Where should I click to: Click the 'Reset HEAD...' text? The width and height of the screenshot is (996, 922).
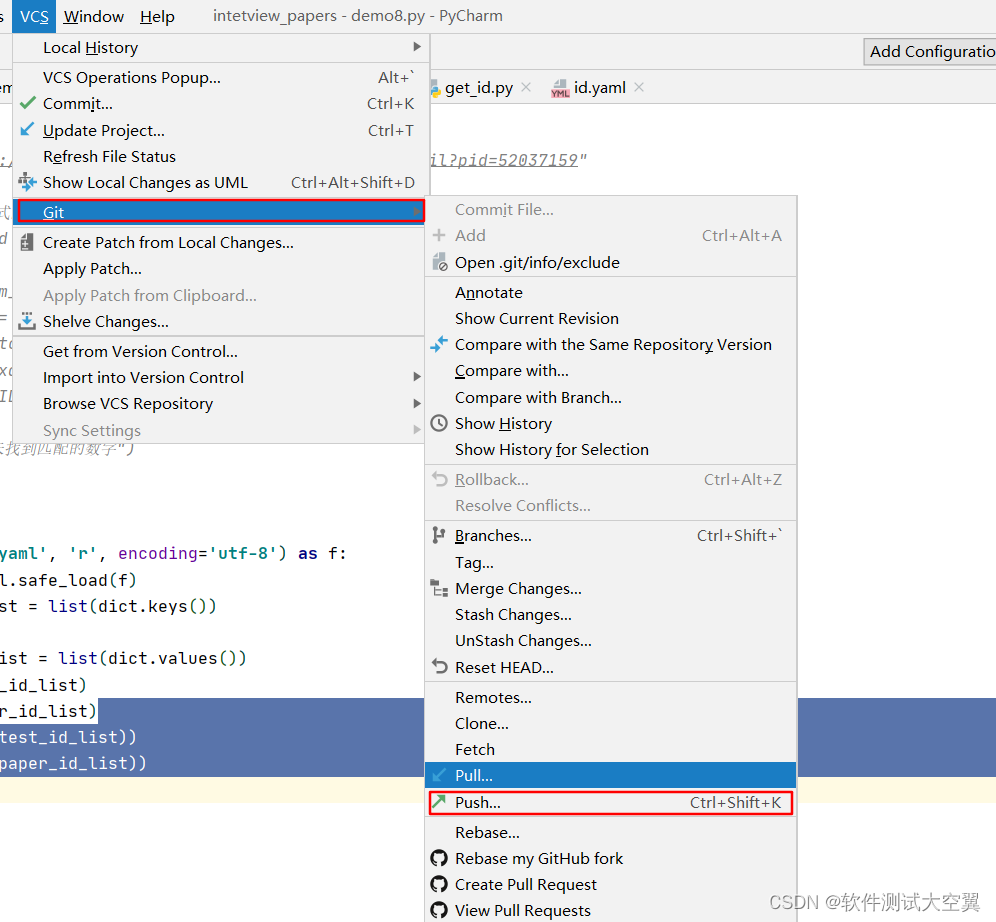504,667
